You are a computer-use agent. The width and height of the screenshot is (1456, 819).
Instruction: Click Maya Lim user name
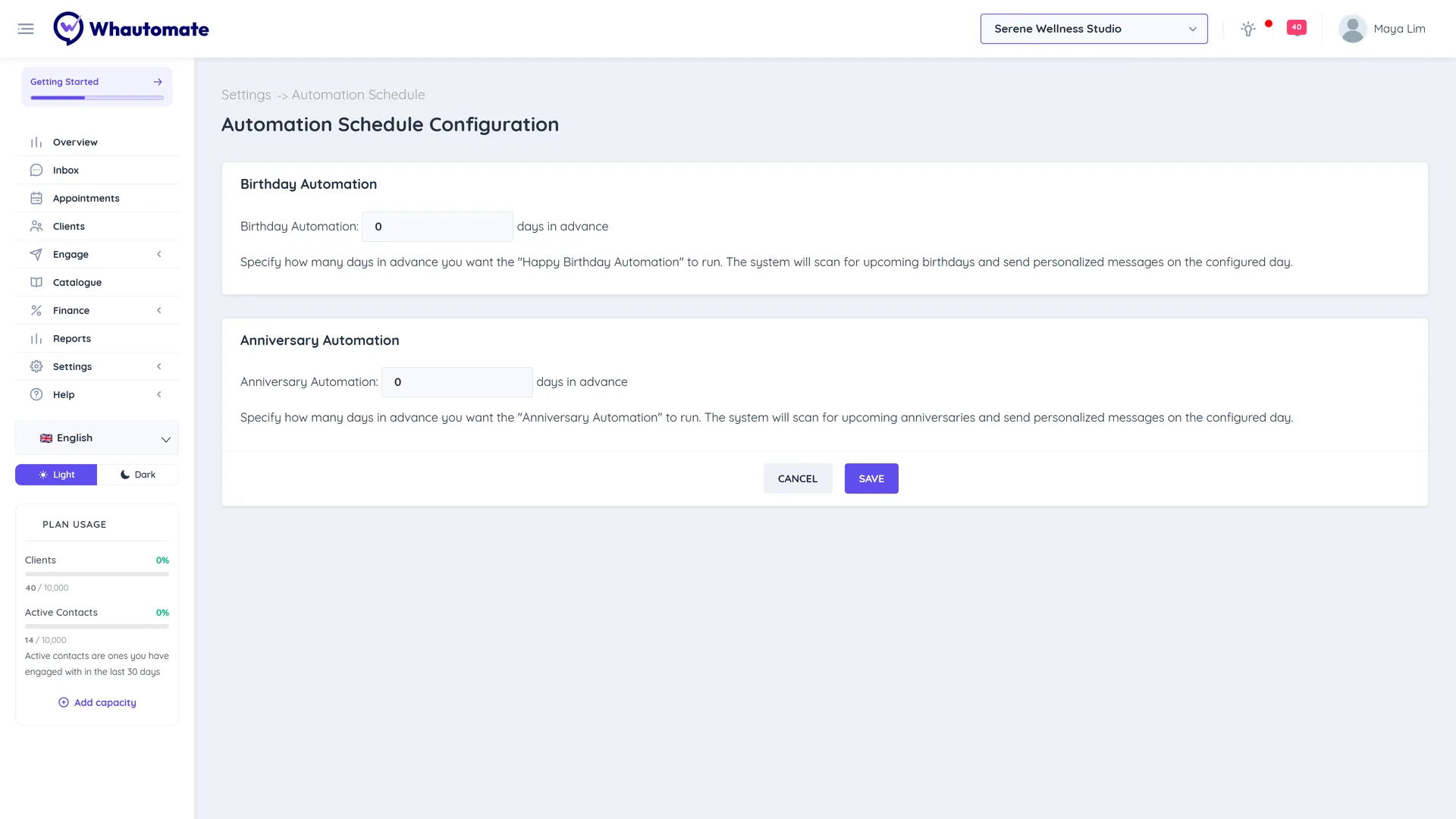tap(1399, 29)
